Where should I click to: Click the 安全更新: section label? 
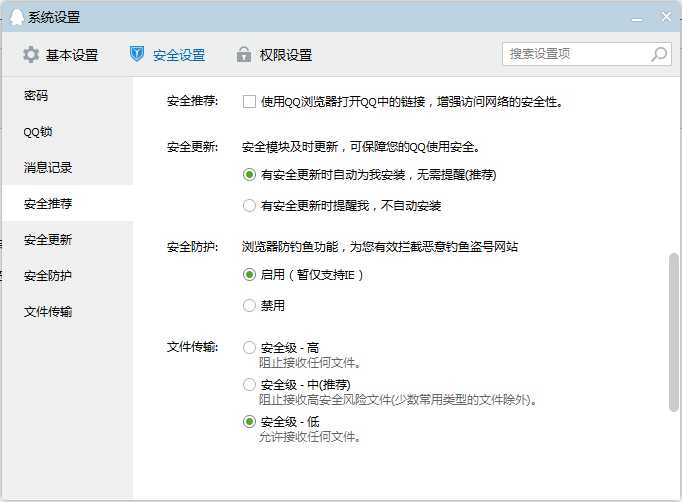193,147
